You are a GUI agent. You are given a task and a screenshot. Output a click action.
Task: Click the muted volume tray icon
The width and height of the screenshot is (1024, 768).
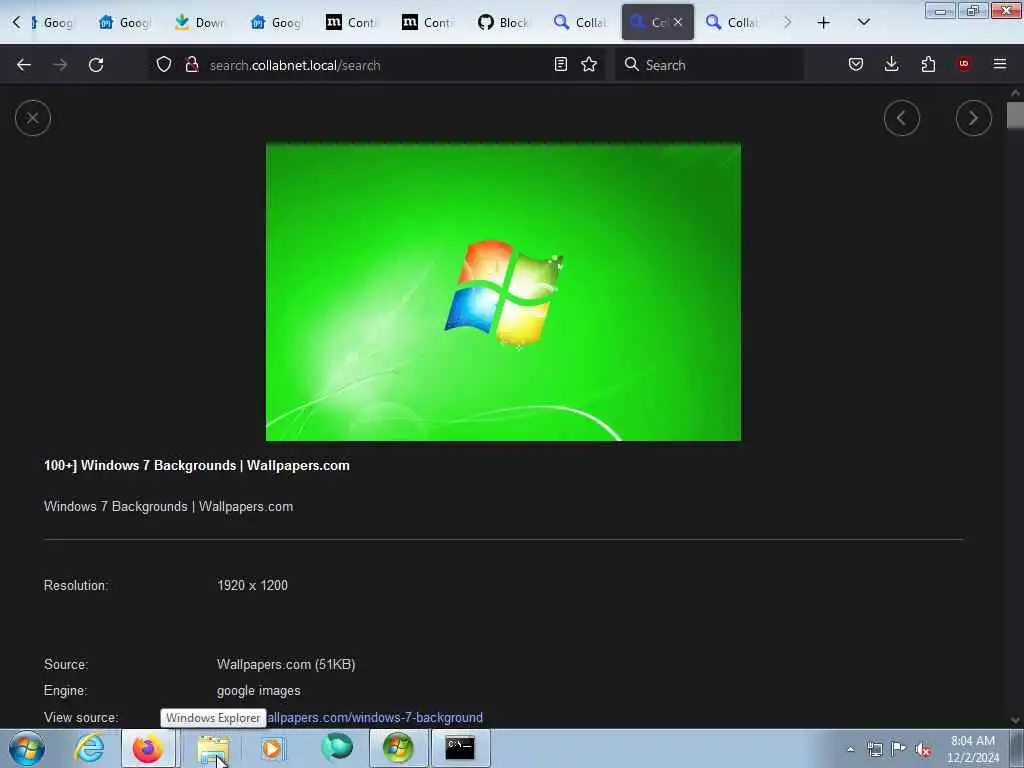[x=923, y=749]
